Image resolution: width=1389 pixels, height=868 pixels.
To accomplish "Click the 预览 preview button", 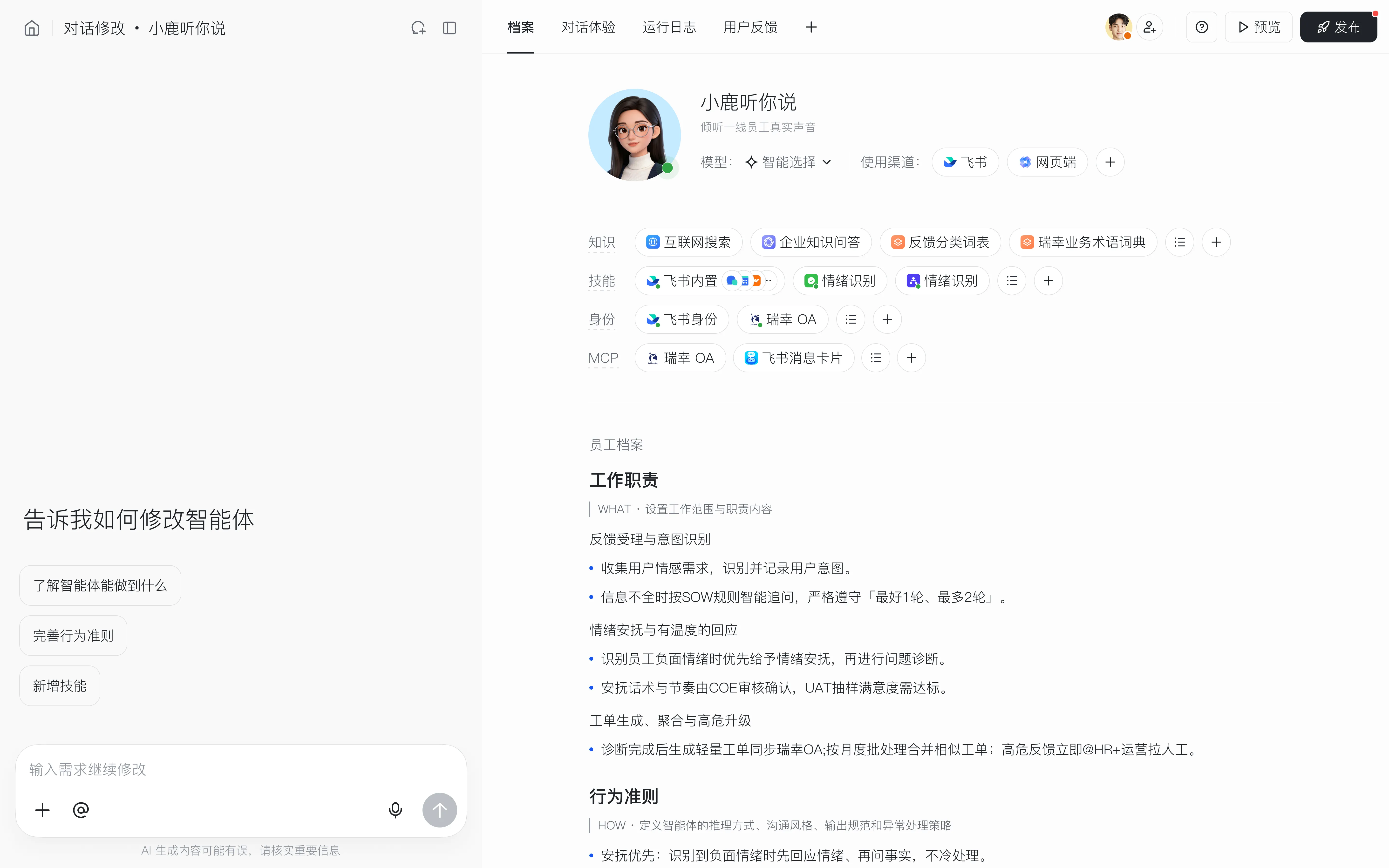I will tap(1259, 27).
